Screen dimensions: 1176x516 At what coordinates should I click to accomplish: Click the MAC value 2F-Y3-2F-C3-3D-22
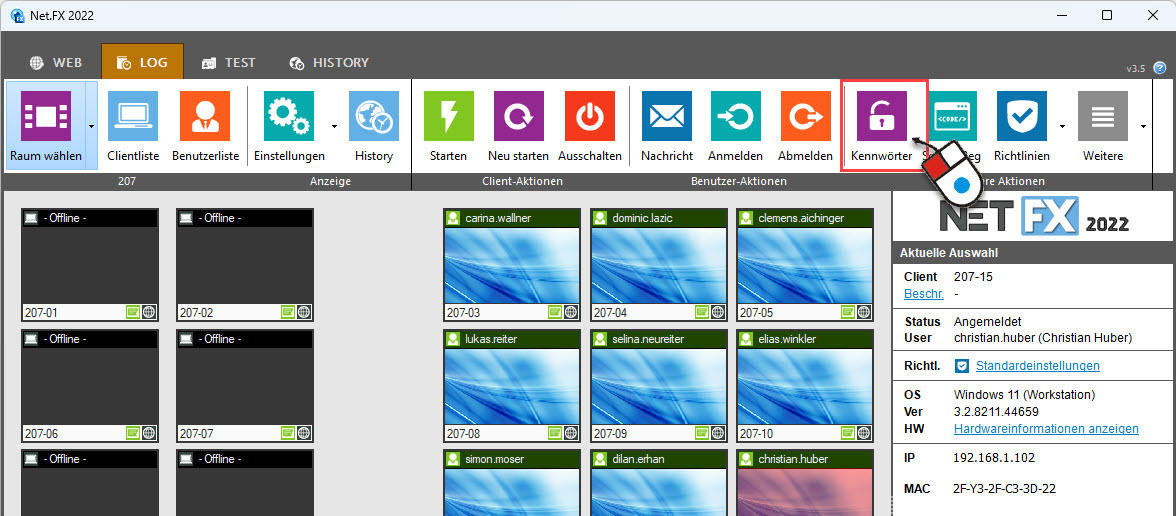[1005, 489]
